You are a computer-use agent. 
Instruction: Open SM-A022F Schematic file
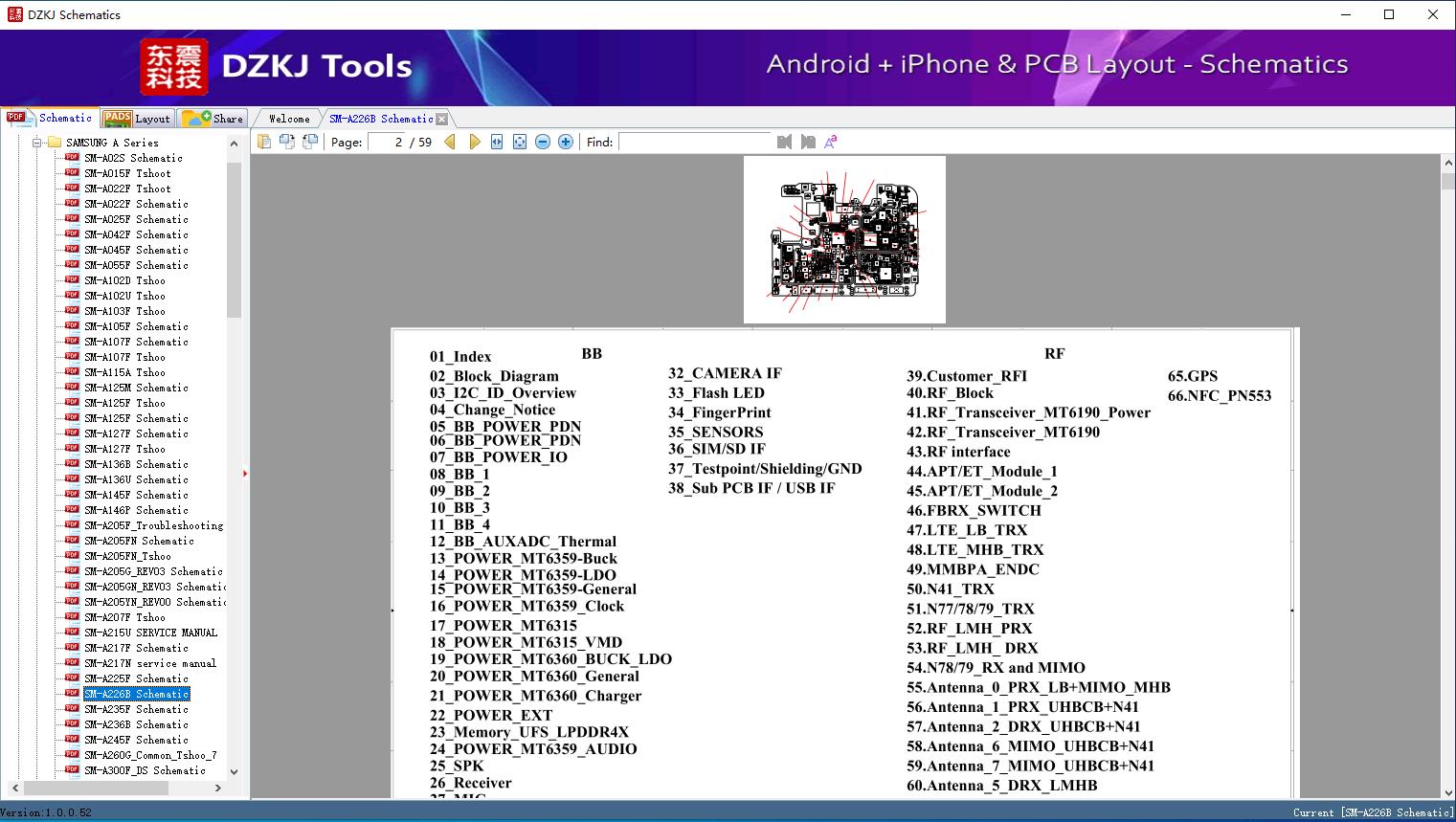tap(136, 204)
